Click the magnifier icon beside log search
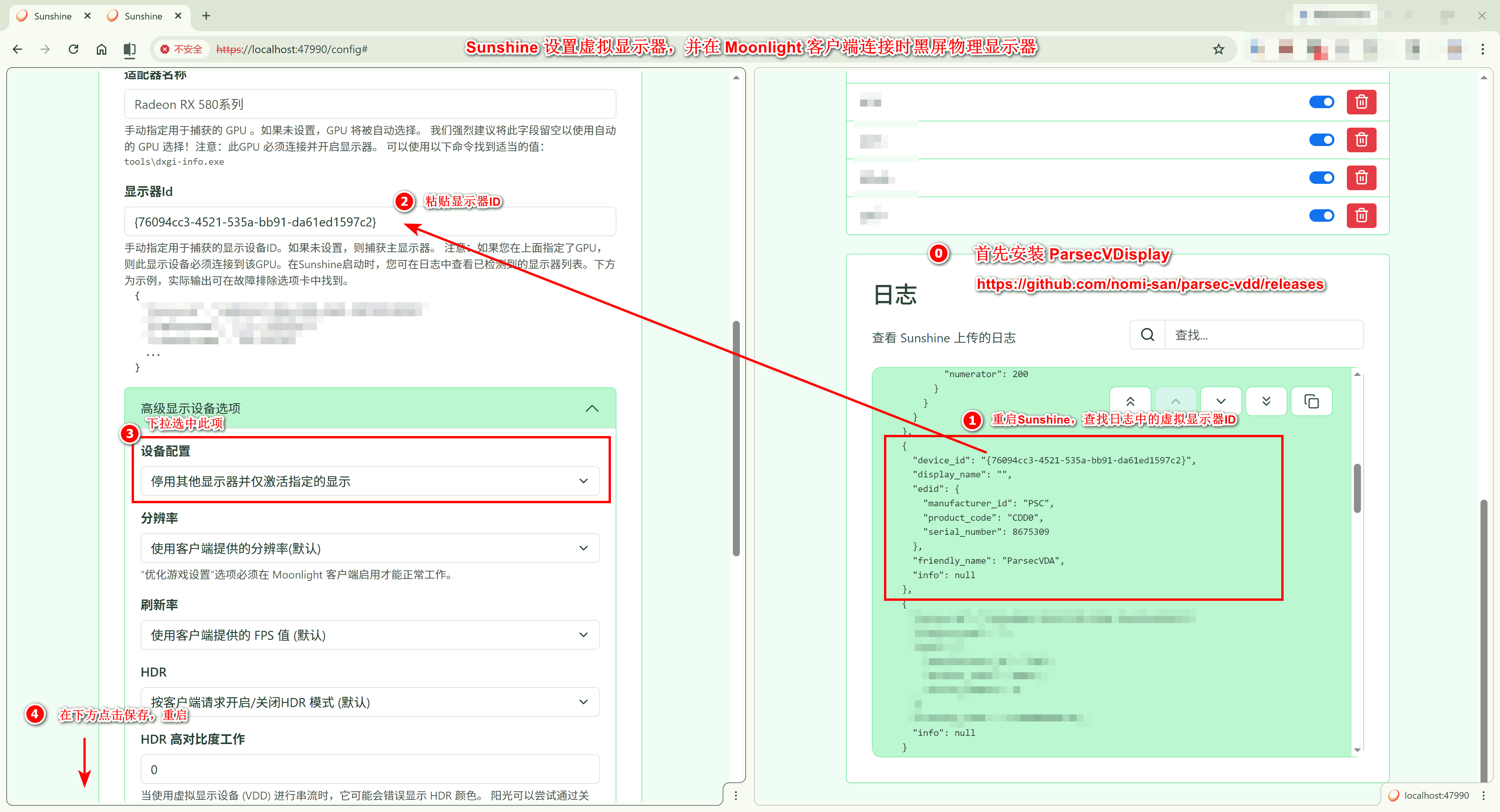 pyautogui.click(x=1148, y=335)
